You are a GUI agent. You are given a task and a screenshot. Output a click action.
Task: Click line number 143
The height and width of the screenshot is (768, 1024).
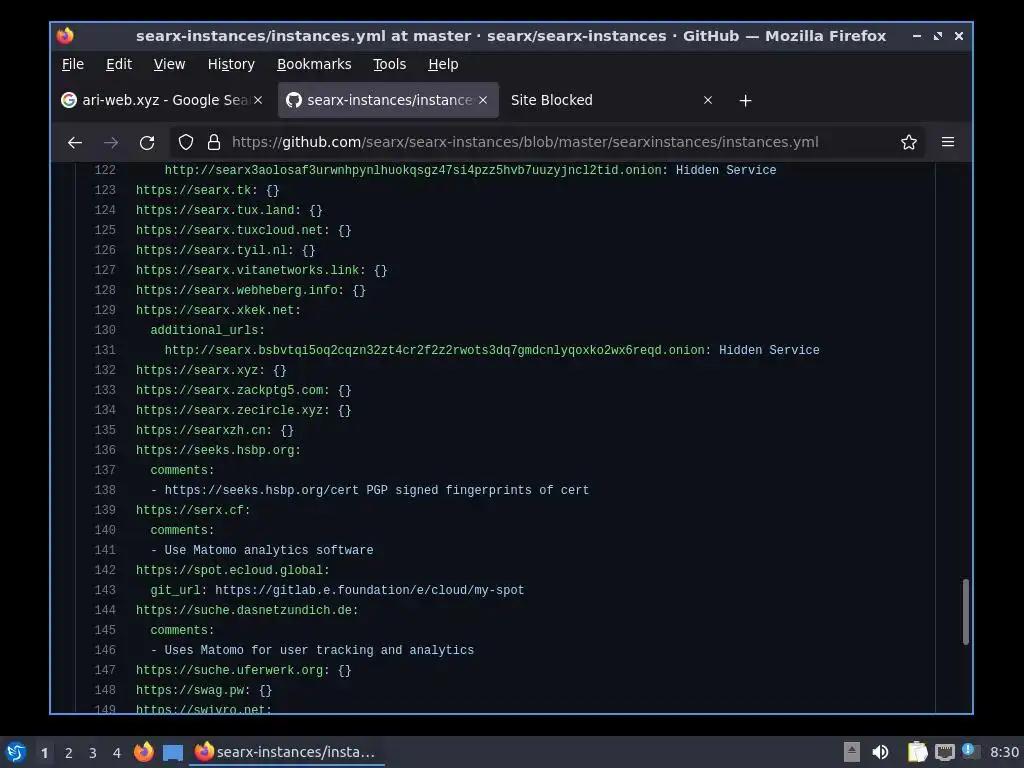(x=104, y=590)
